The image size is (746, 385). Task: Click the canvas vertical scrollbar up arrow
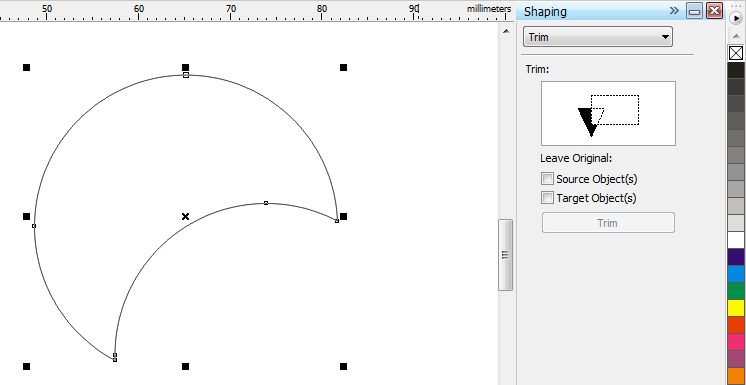pyautogui.click(x=506, y=31)
